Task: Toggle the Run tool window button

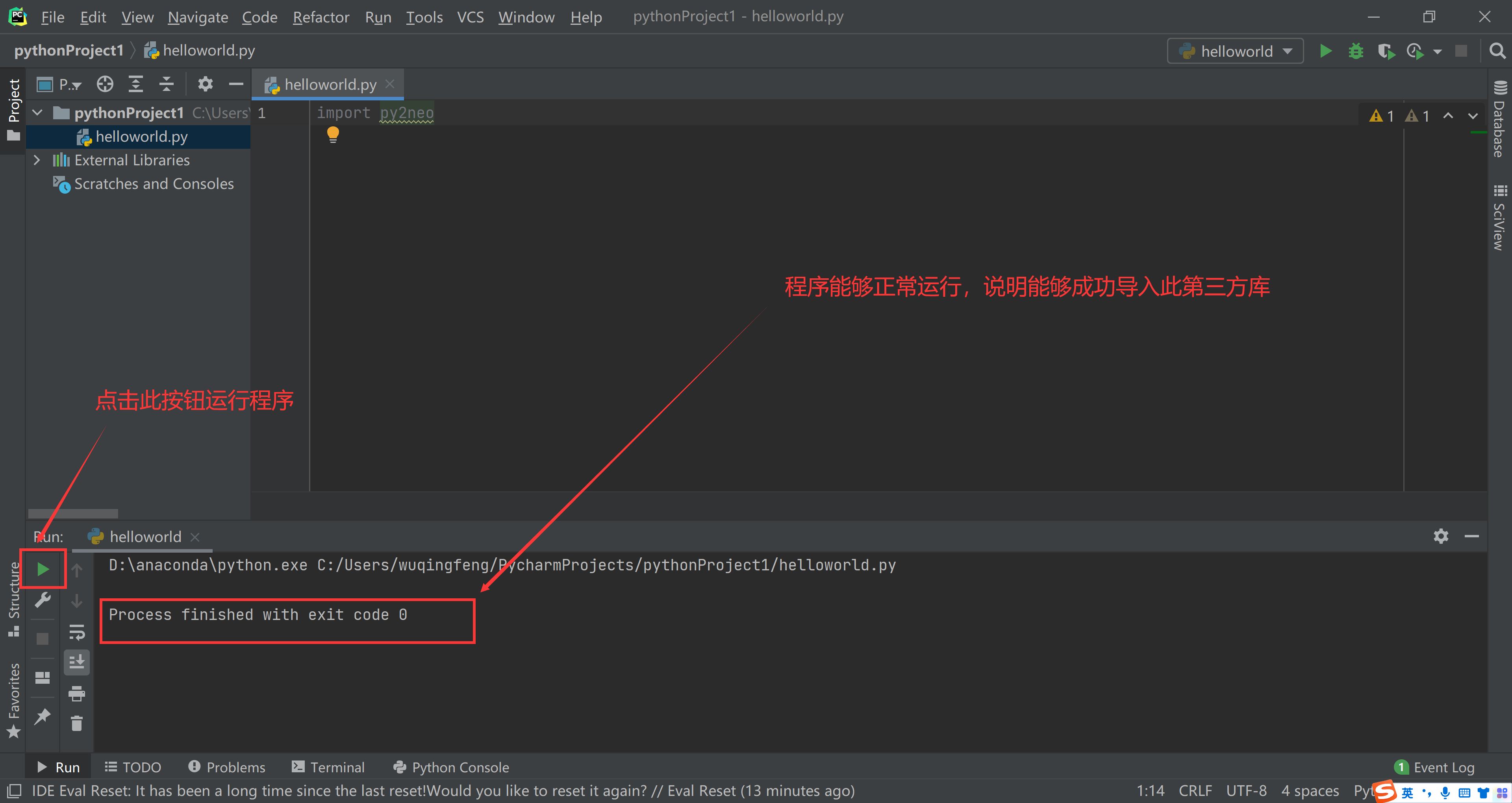Action: click(x=59, y=767)
